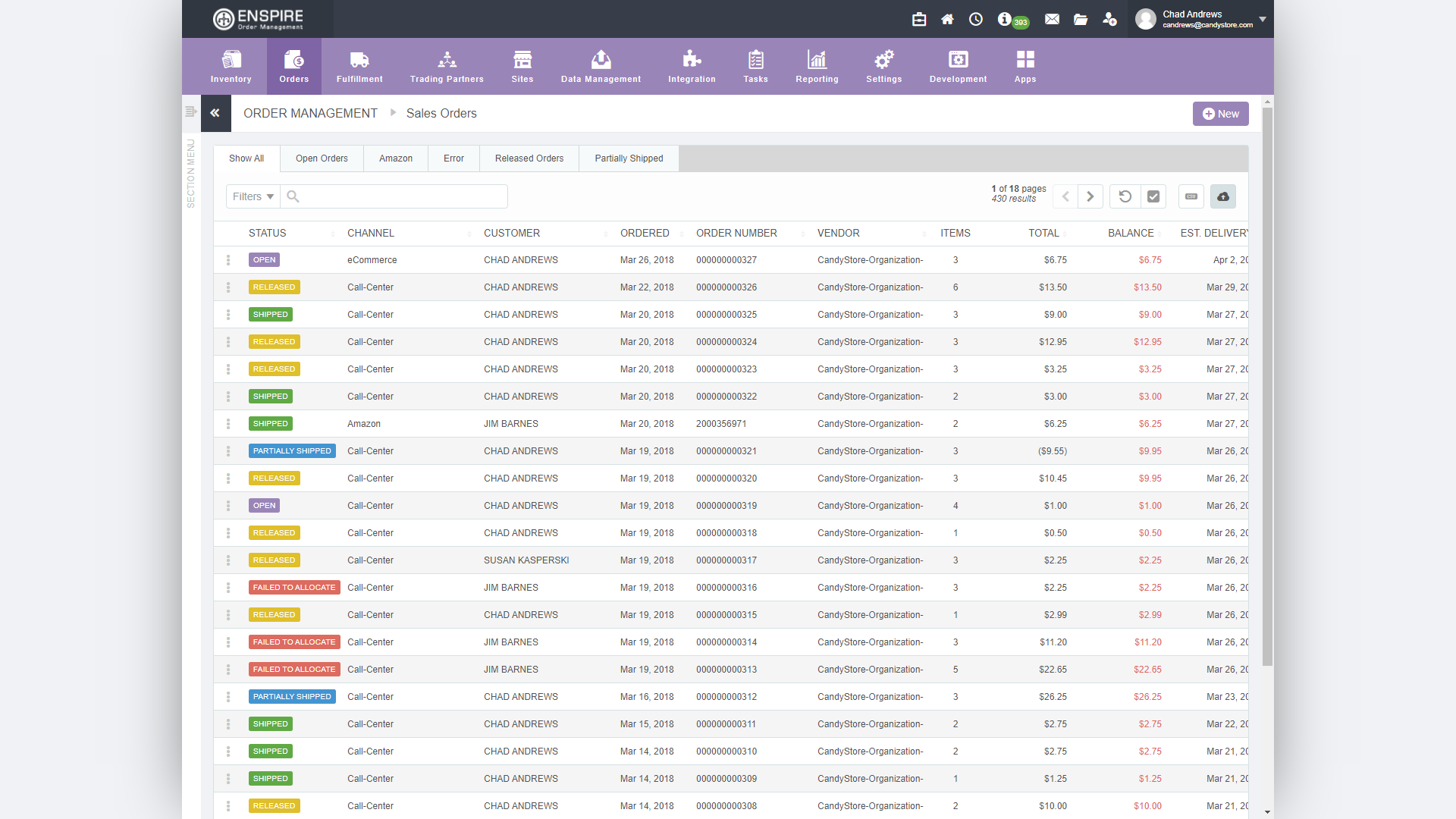Click the notifications info icon with 393 badge
Screen dimensions: 1456x819
(1006, 19)
